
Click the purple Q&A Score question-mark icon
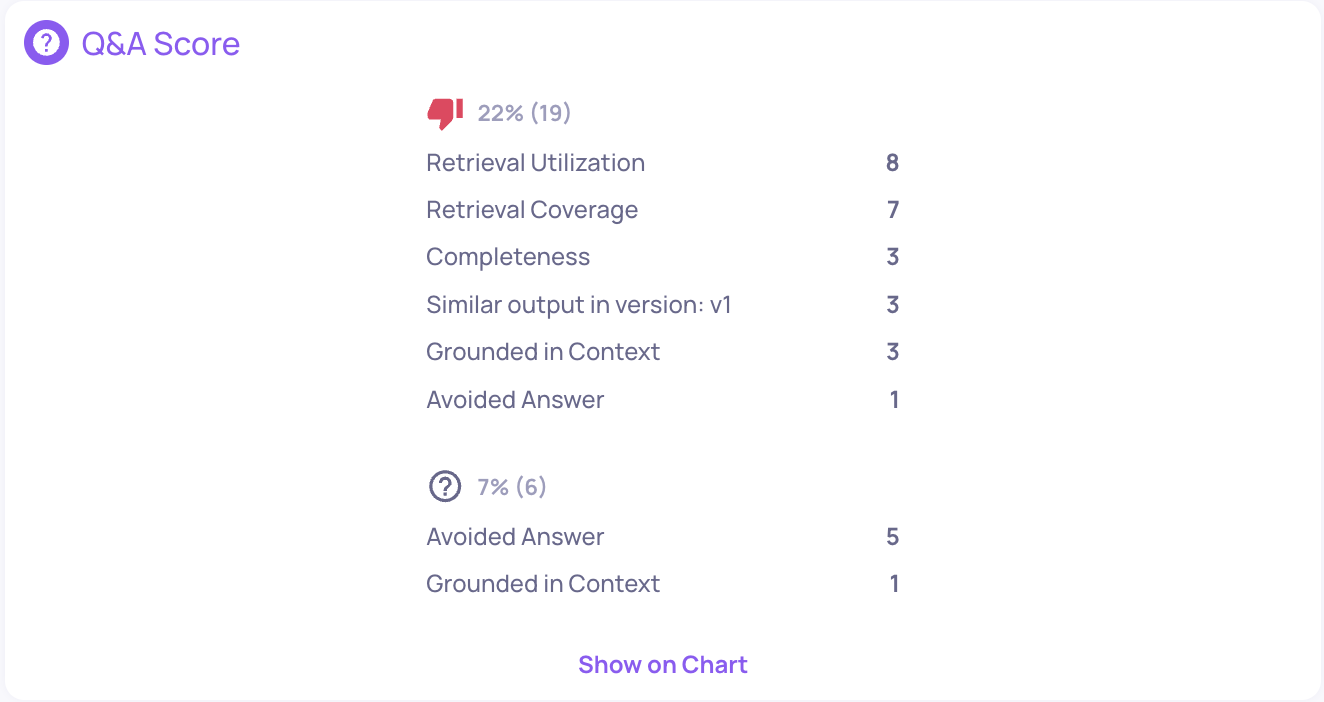46,43
